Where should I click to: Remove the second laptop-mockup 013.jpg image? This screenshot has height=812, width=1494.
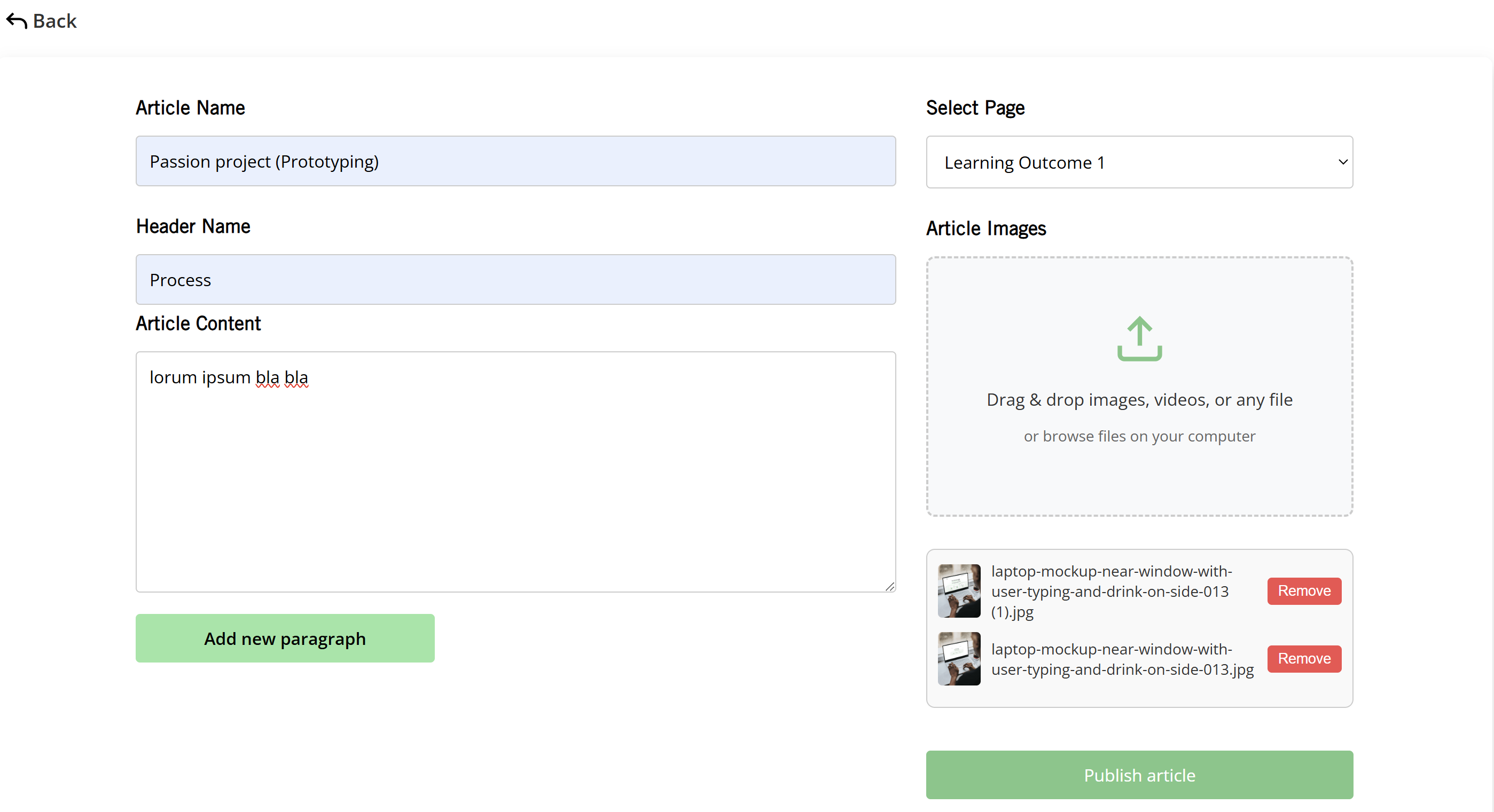(1304, 658)
